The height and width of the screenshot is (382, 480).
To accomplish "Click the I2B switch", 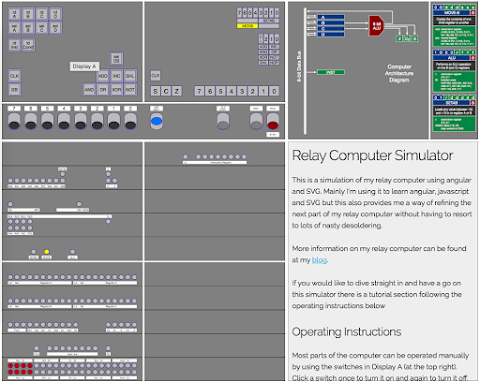I will tap(14, 90).
